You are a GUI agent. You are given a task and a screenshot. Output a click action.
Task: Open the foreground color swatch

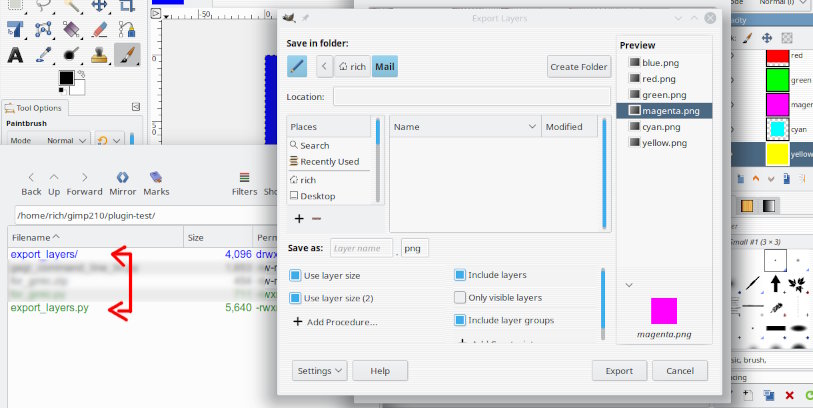coord(66,78)
